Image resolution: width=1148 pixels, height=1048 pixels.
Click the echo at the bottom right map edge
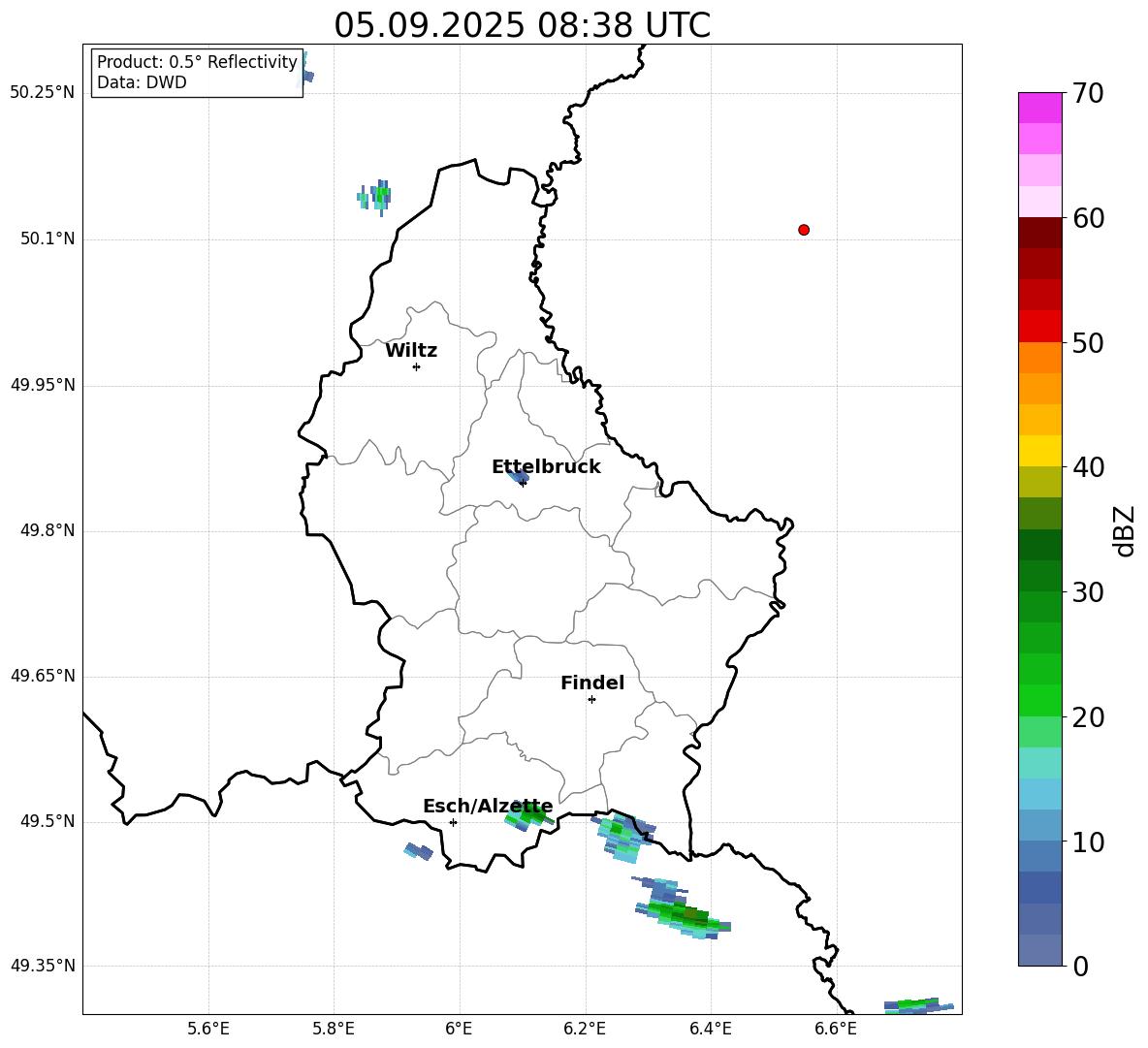919,1005
